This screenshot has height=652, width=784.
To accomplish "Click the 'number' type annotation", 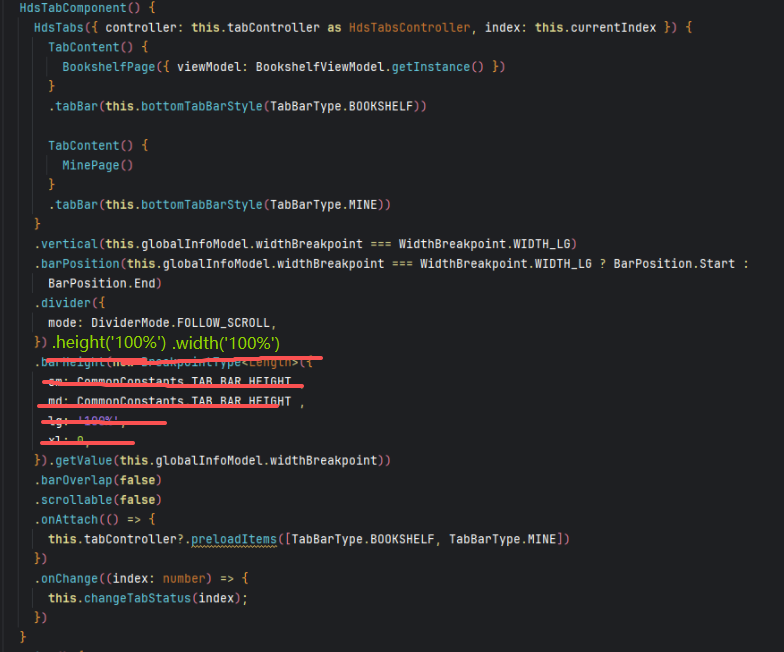I will 184,579.
